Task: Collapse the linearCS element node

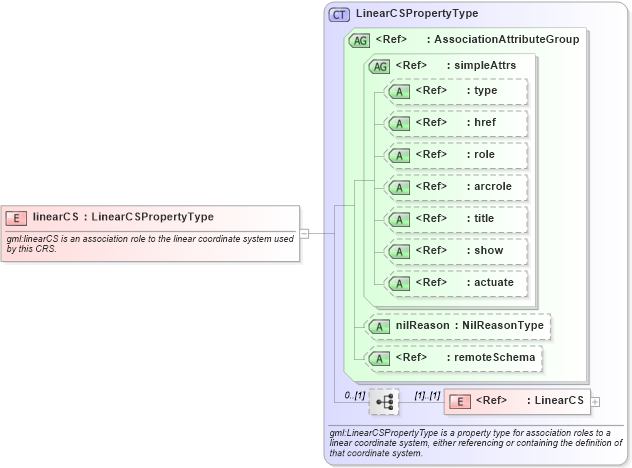Action: 305,233
